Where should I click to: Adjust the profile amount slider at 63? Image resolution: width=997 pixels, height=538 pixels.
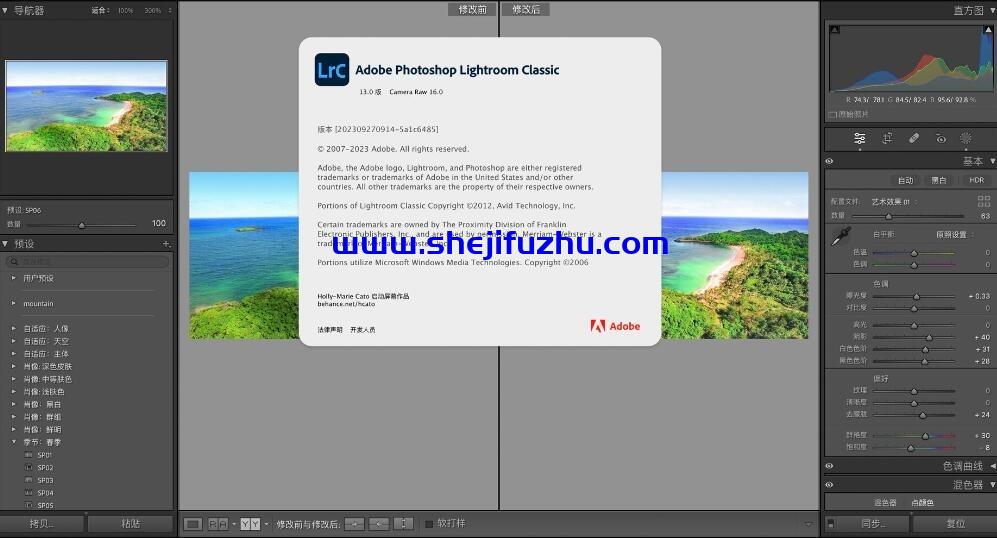pyautogui.click(x=888, y=216)
